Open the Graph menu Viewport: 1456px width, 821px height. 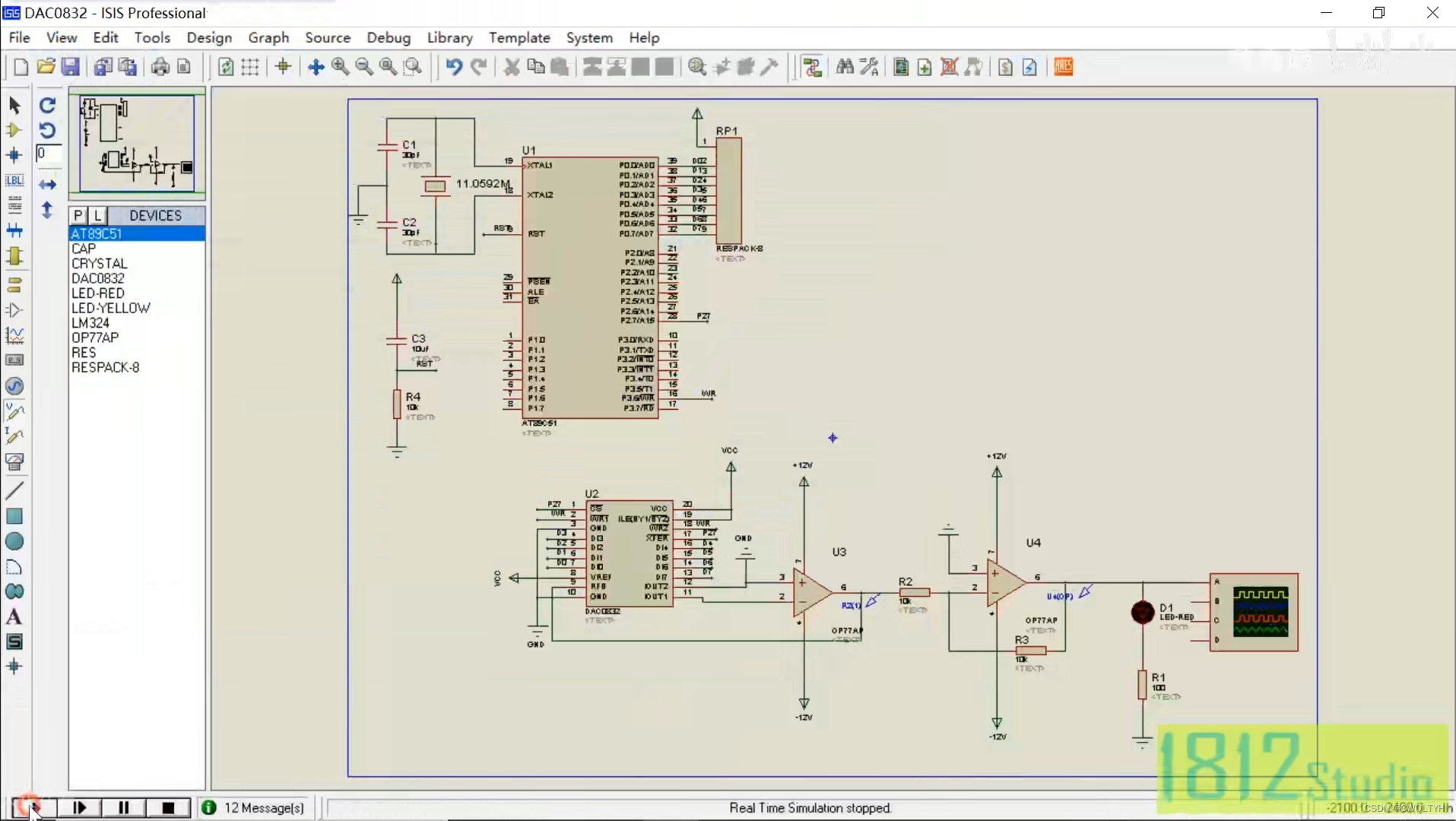pyautogui.click(x=268, y=37)
